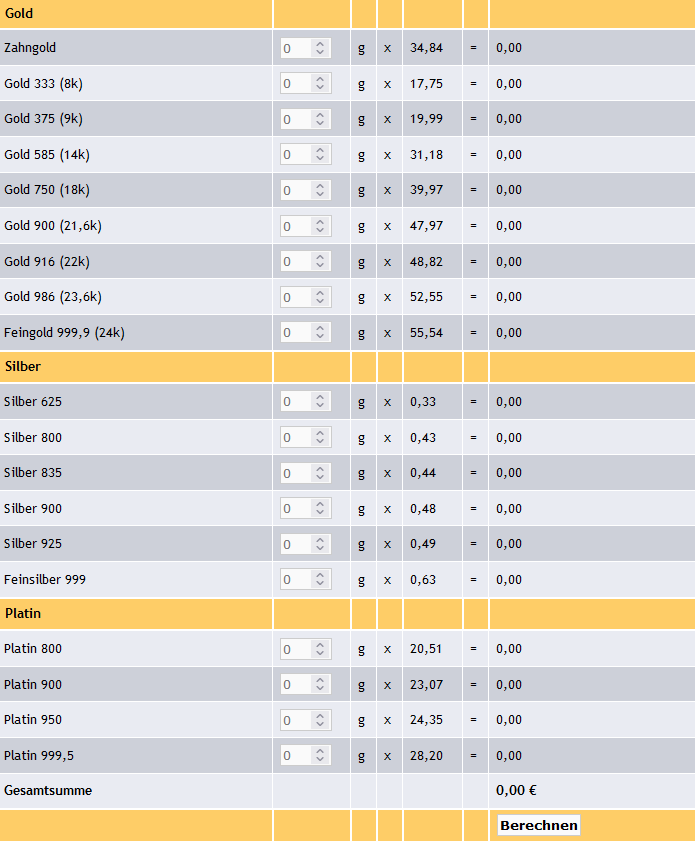Screen dimensions: 696x842
Task: Decrease the Gold 900 (21,6k) gram value
Action: tap(320, 230)
